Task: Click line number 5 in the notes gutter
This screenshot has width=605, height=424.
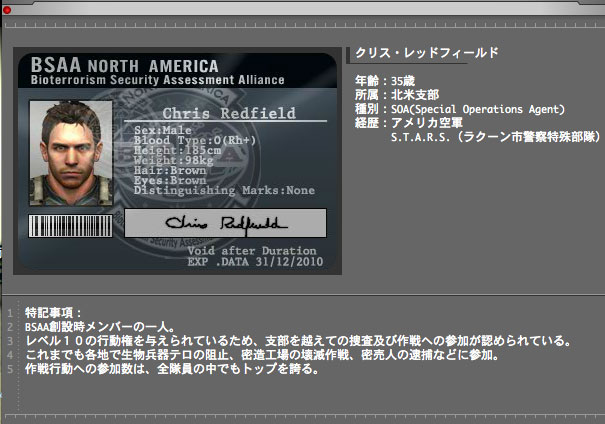Action: 10,369
